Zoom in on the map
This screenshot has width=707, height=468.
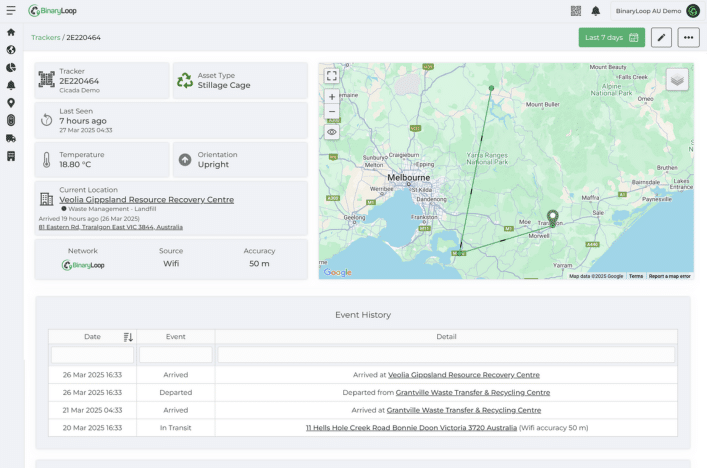pos(332,96)
